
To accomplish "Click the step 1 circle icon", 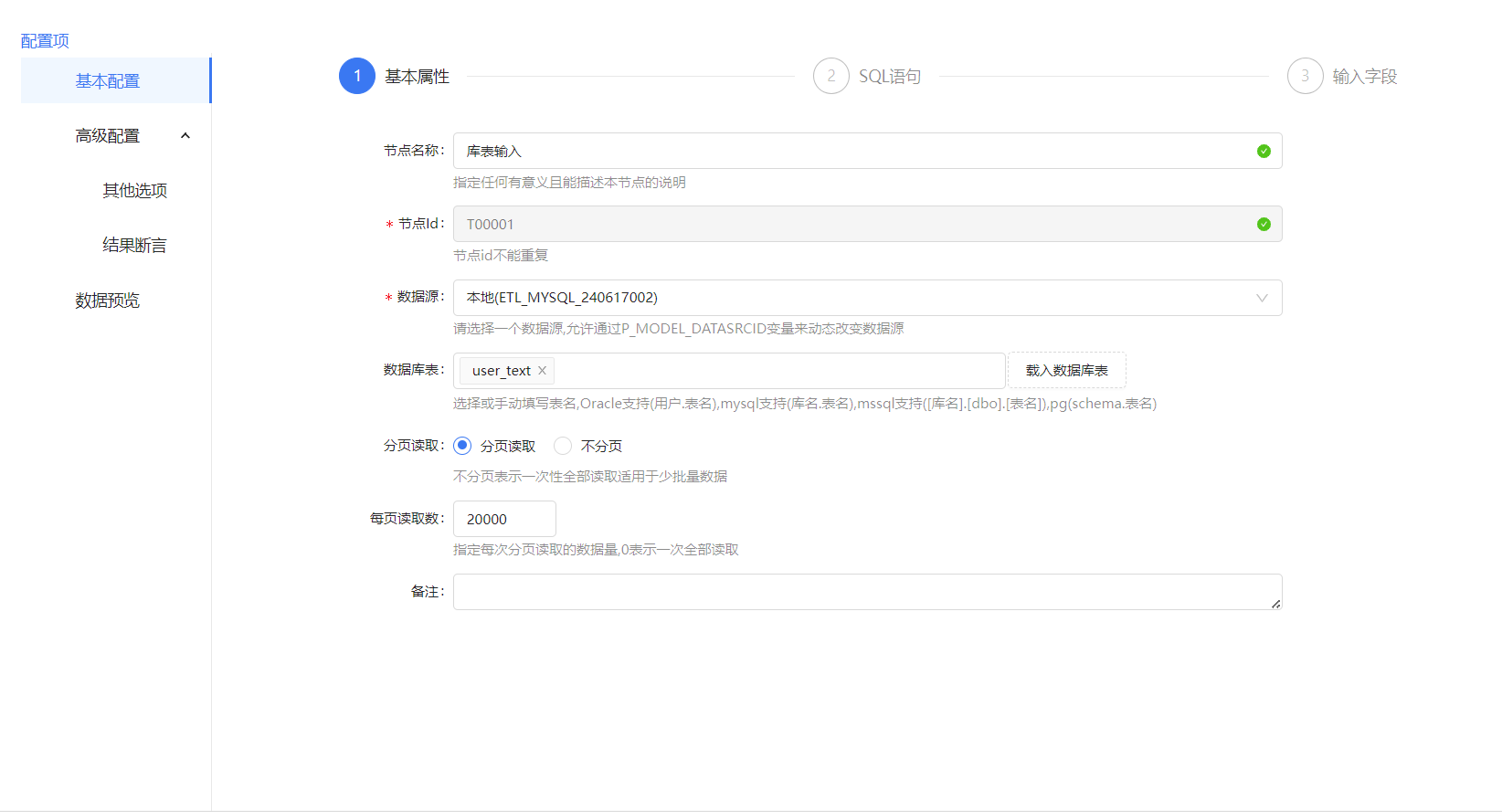I will click(x=357, y=76).
